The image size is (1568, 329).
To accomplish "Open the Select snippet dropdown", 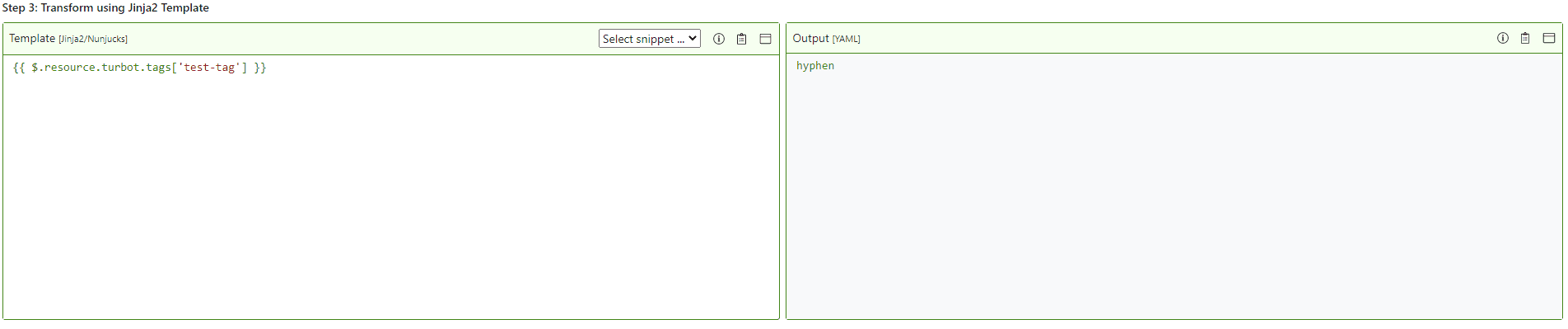I will [649, 39].
